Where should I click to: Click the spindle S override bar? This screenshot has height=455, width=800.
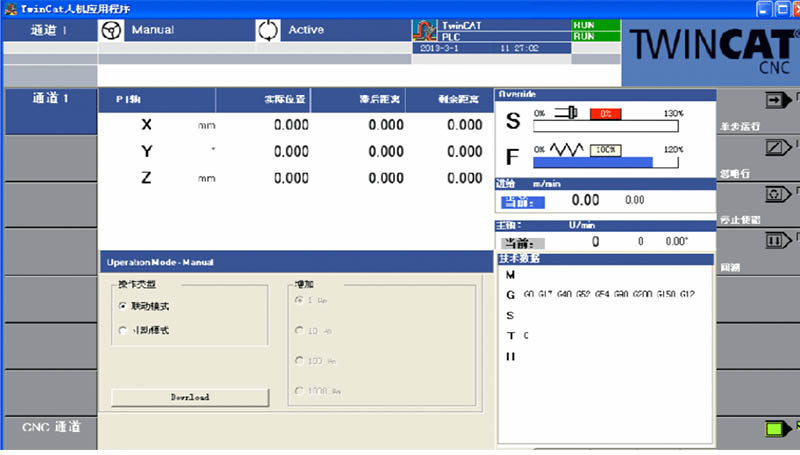606,126
